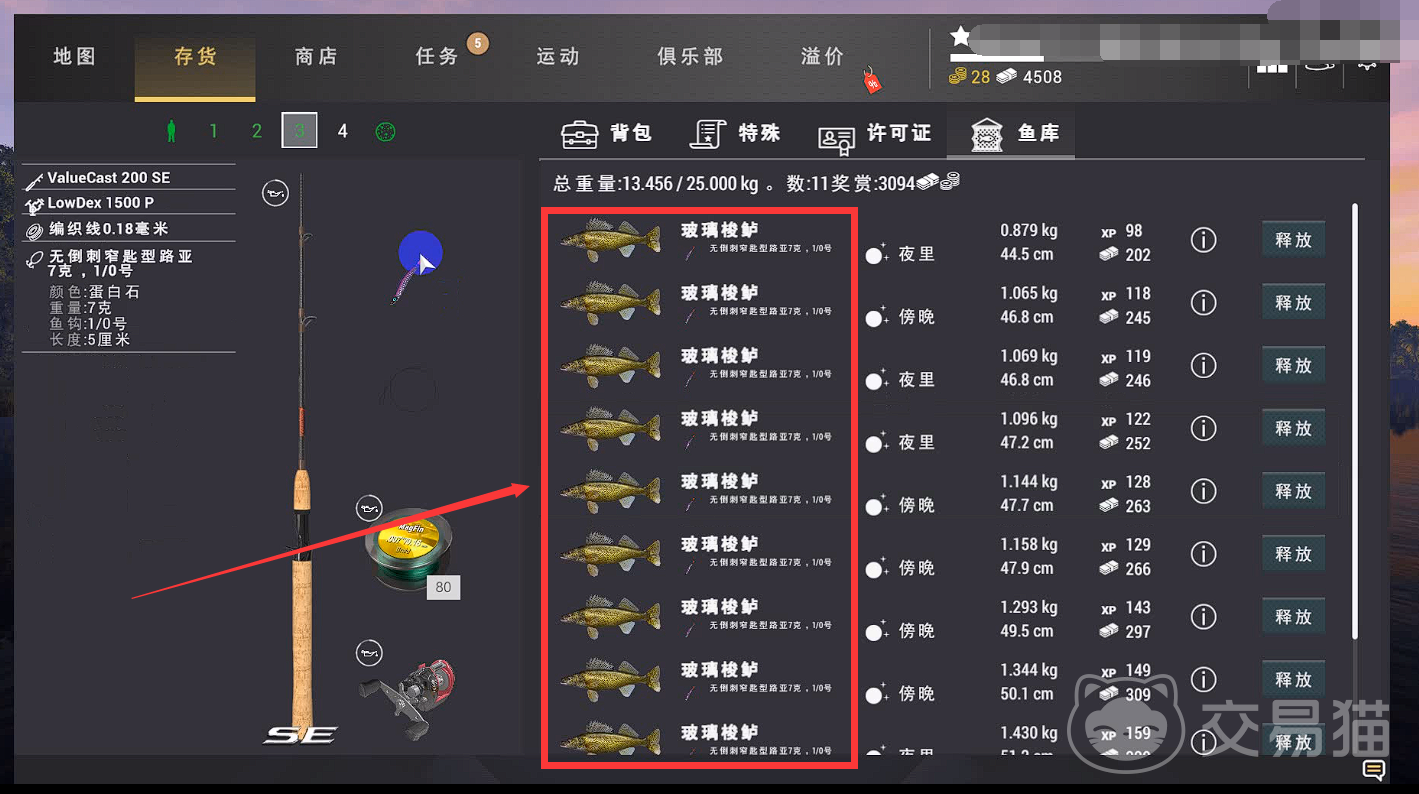Viewport: 1419px width, 794px height.
Task: Open info for the 1.144 kg fish
Action: pyautogui.click(x=1203, y=491)
